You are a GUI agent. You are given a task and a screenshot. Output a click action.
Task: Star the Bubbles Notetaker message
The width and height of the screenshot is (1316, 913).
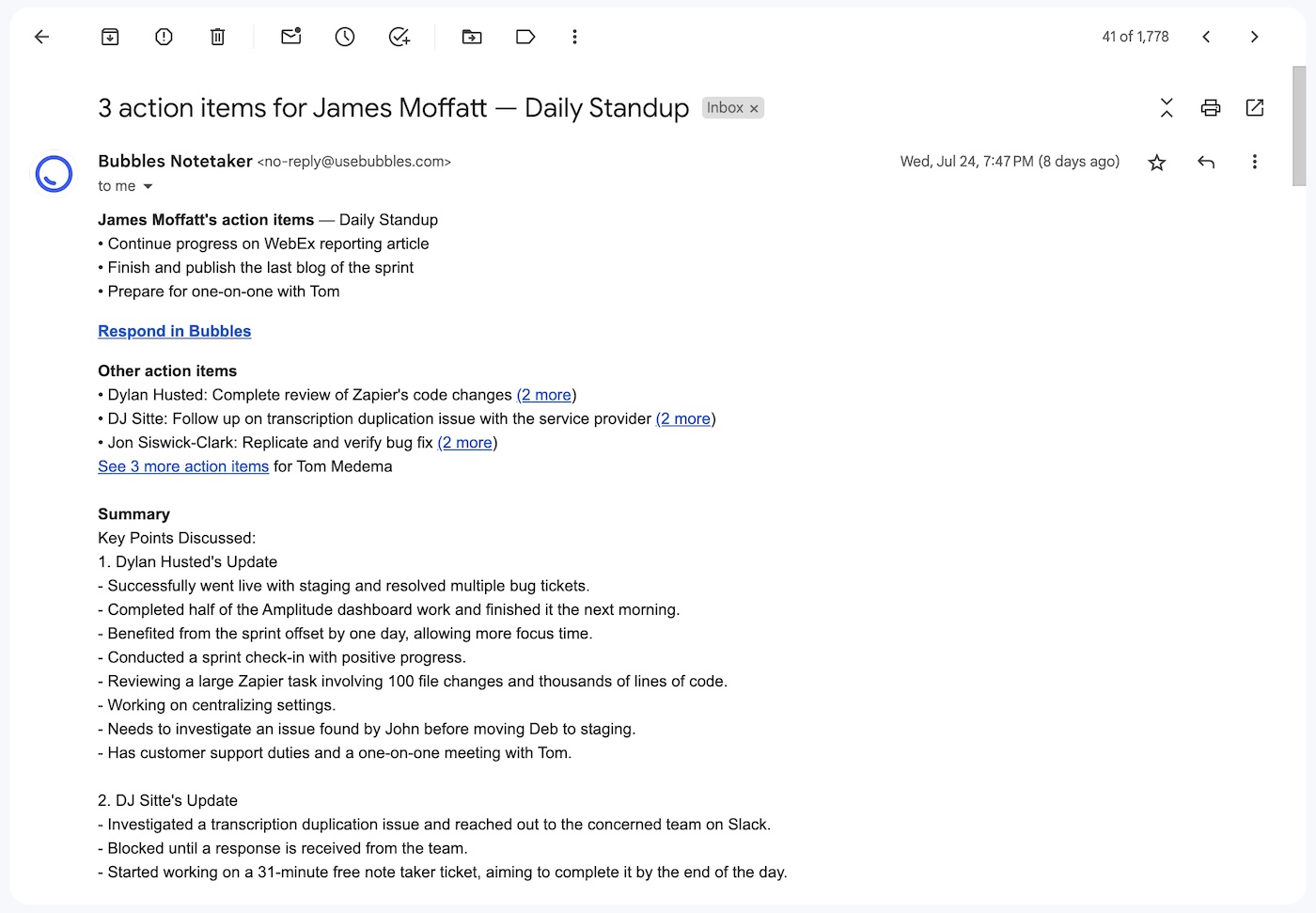click(1157, 163)
